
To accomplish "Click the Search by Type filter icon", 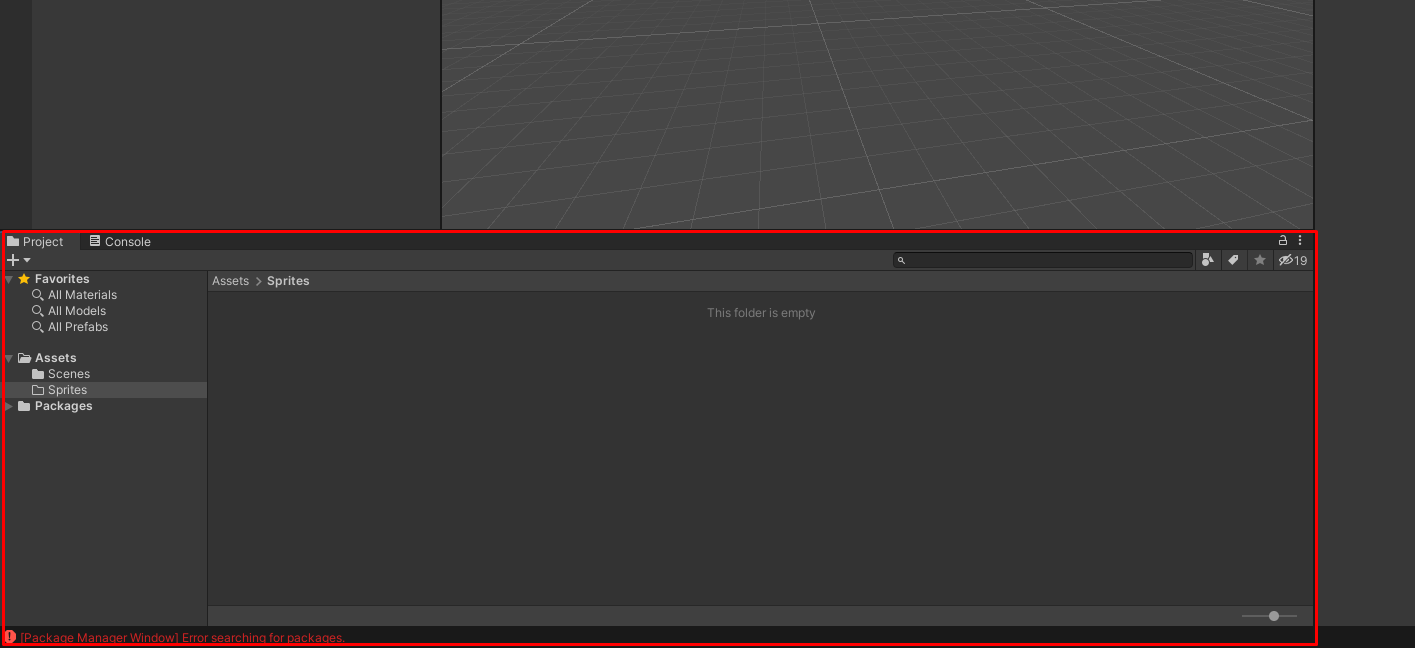I will point(1208,260).
